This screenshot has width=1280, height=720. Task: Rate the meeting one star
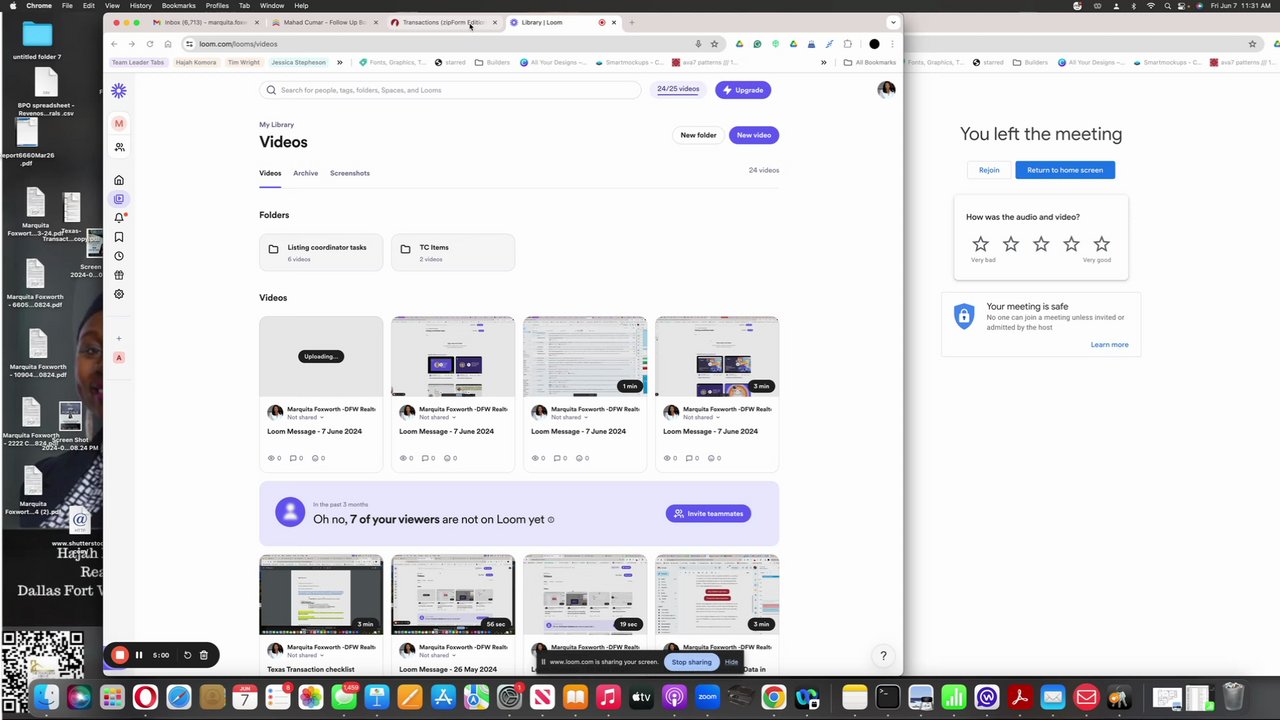point(981,244)
